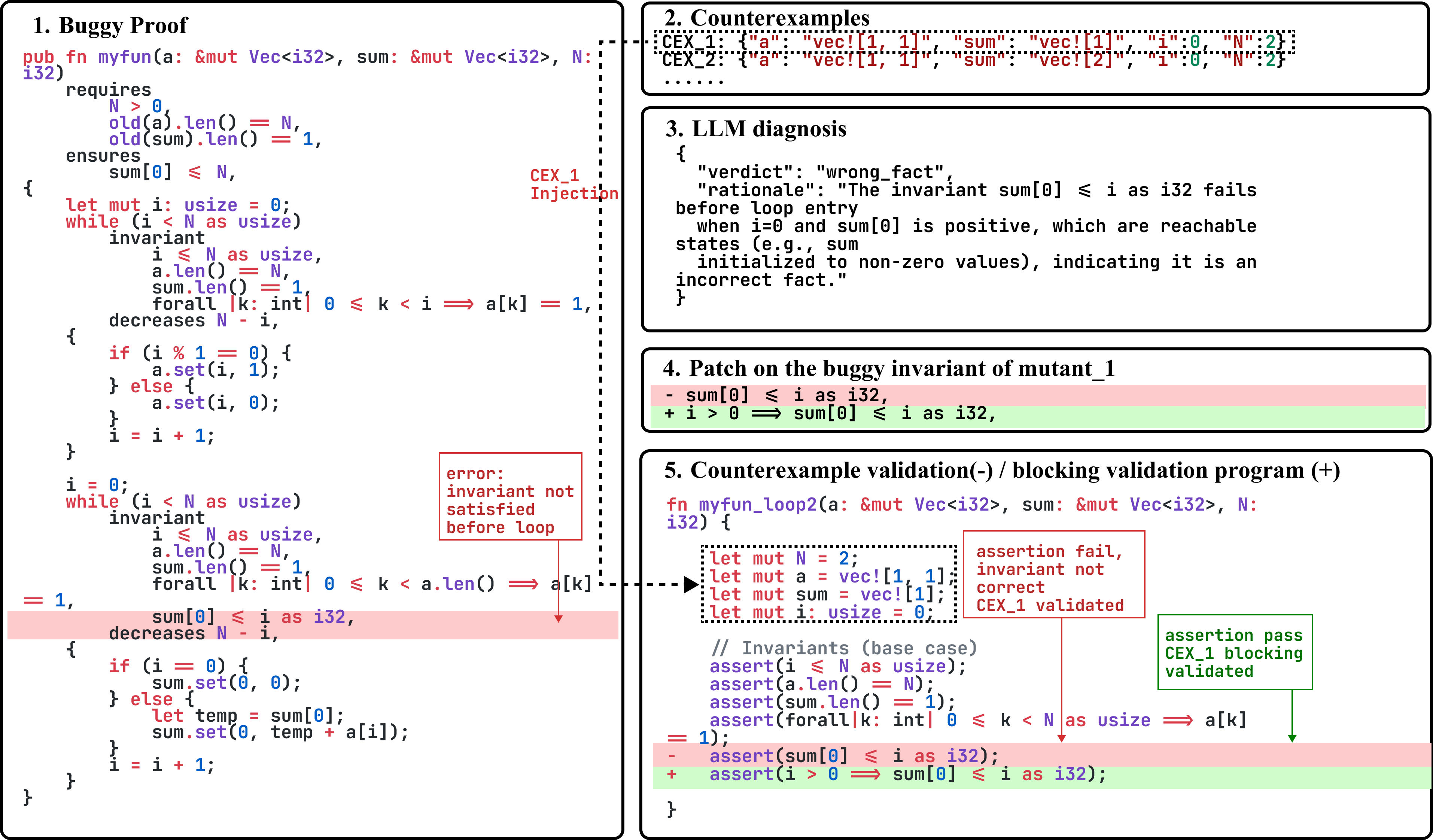1433x840 pixels.
Task: Click the 'pub fn myfun' function signature
Action: [x=307, y=65]
